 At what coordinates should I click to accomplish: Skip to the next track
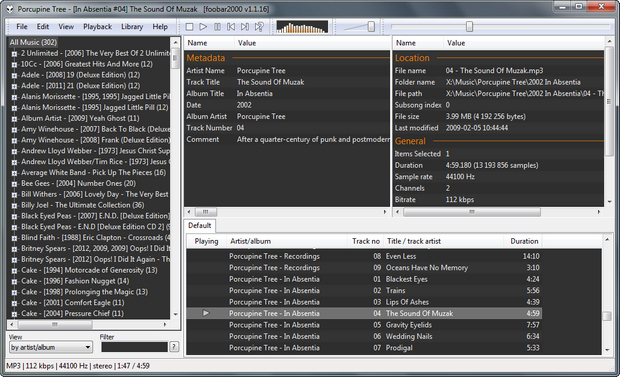pos(245,27)
